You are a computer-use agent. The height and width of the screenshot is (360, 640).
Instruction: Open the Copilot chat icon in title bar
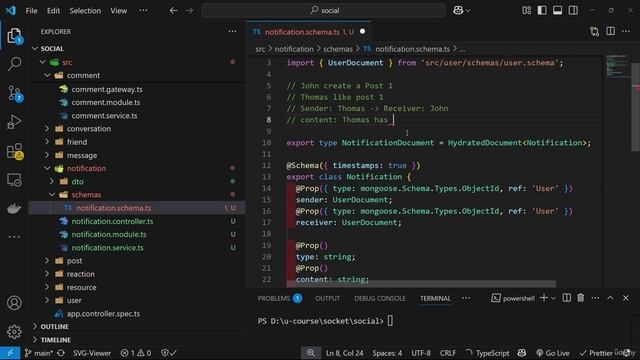tap(458, 11)
